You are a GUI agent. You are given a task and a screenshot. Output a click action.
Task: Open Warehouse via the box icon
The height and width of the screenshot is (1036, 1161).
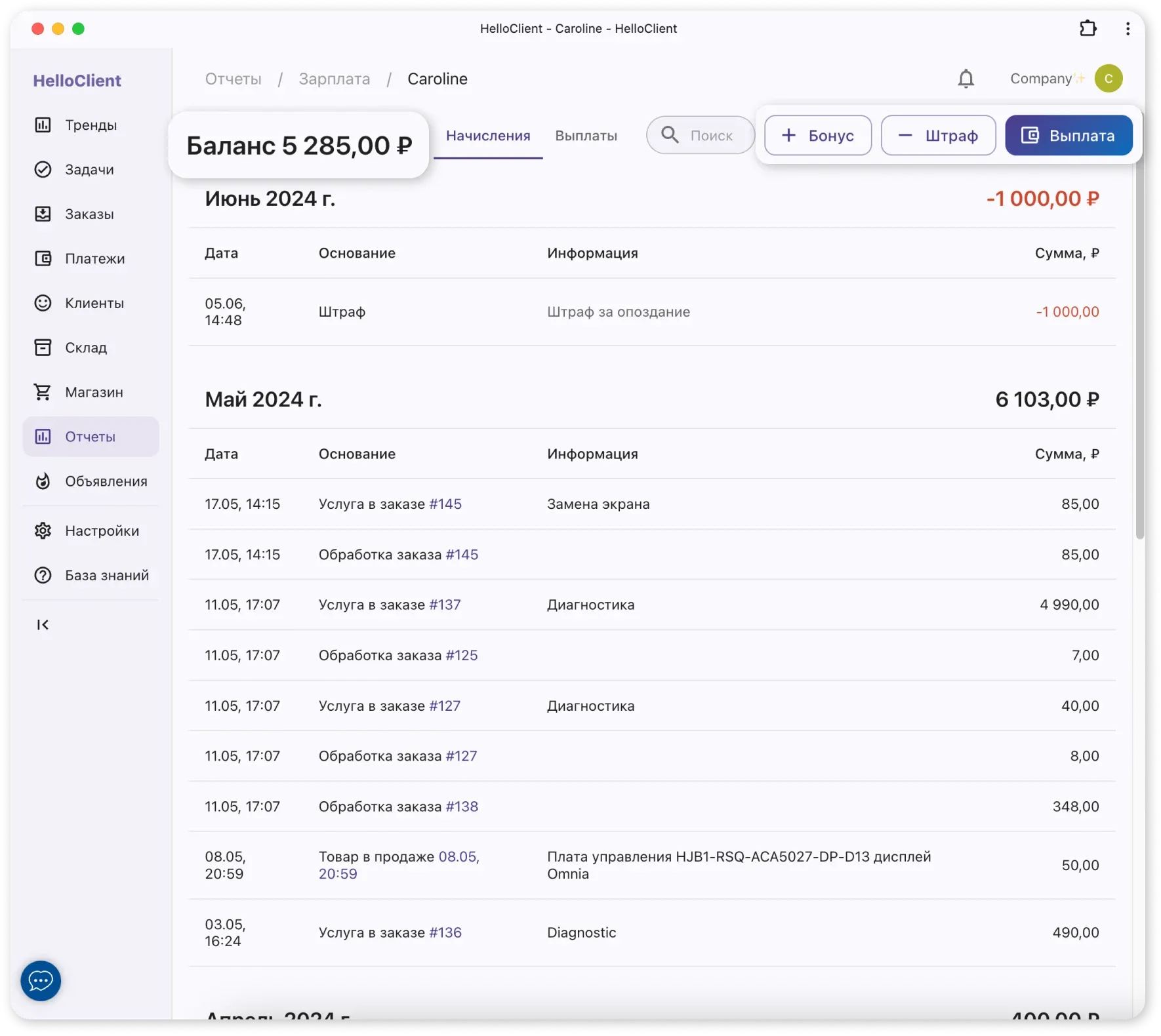click(43, 348)
